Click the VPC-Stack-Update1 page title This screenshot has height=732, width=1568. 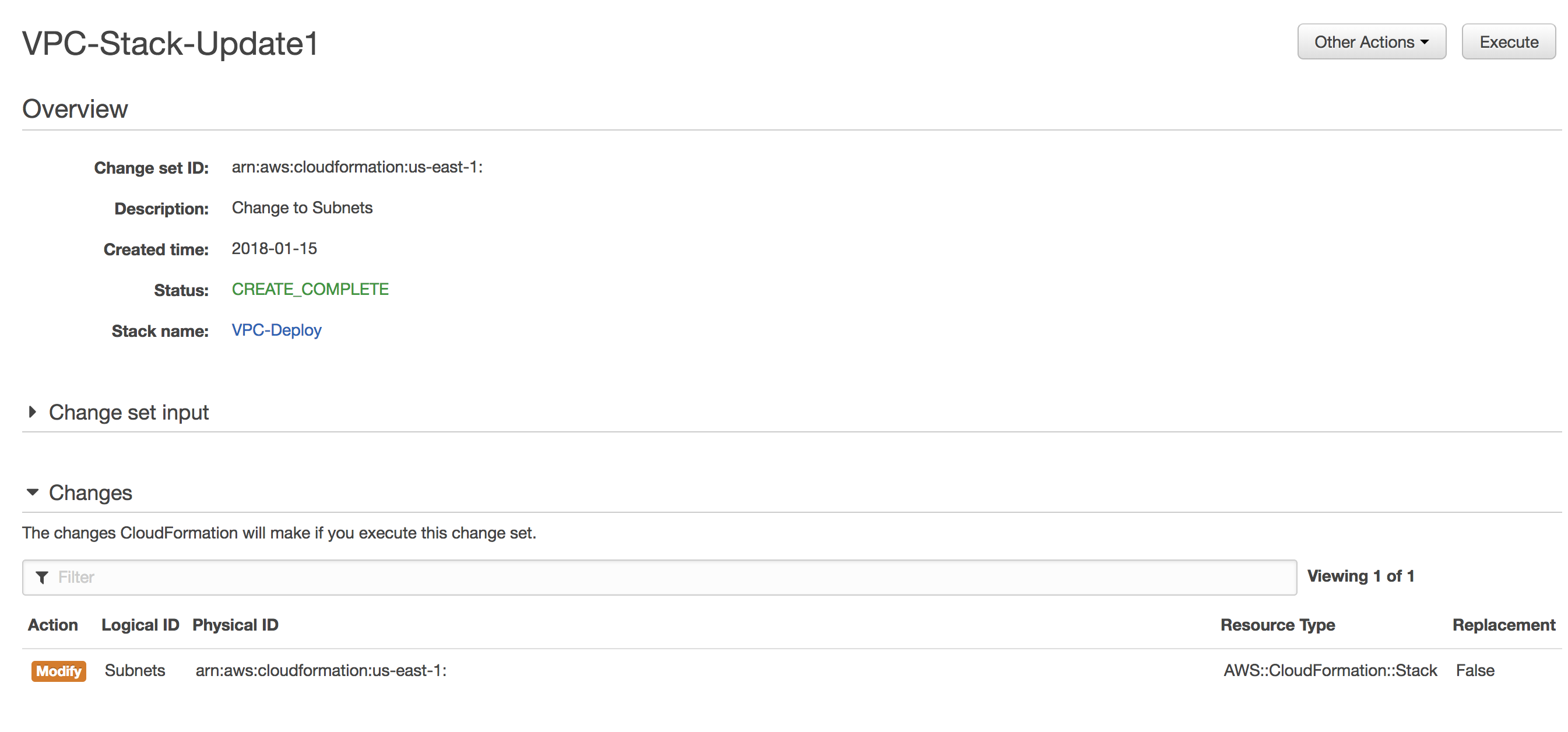click(x=170, y=44)
